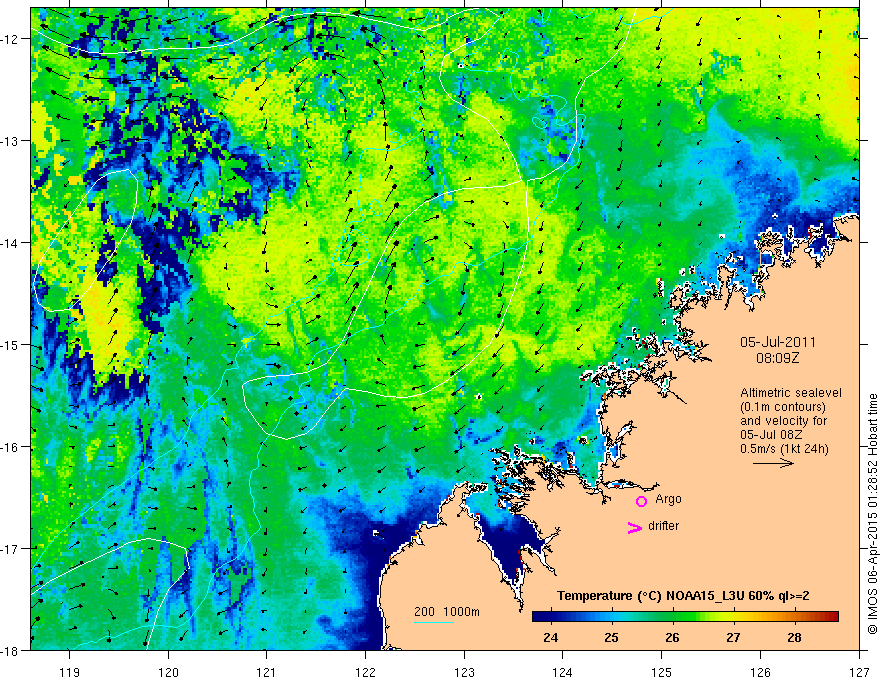Click the 'Altimetric sealevel' text line
This screenshot has height=680, width=880.
click(791, 393)
